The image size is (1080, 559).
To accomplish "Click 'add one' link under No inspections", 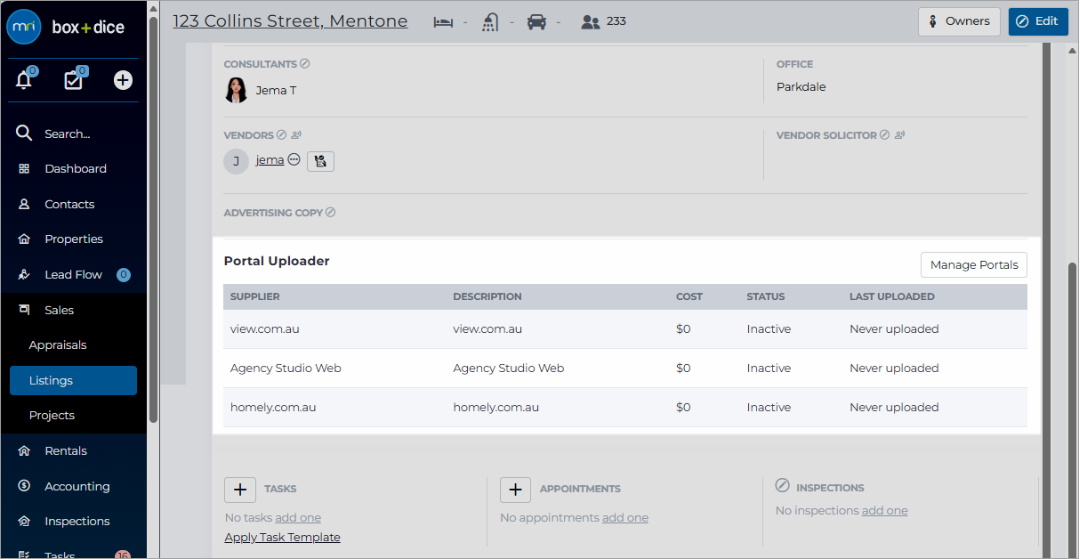I will point(884,511).
